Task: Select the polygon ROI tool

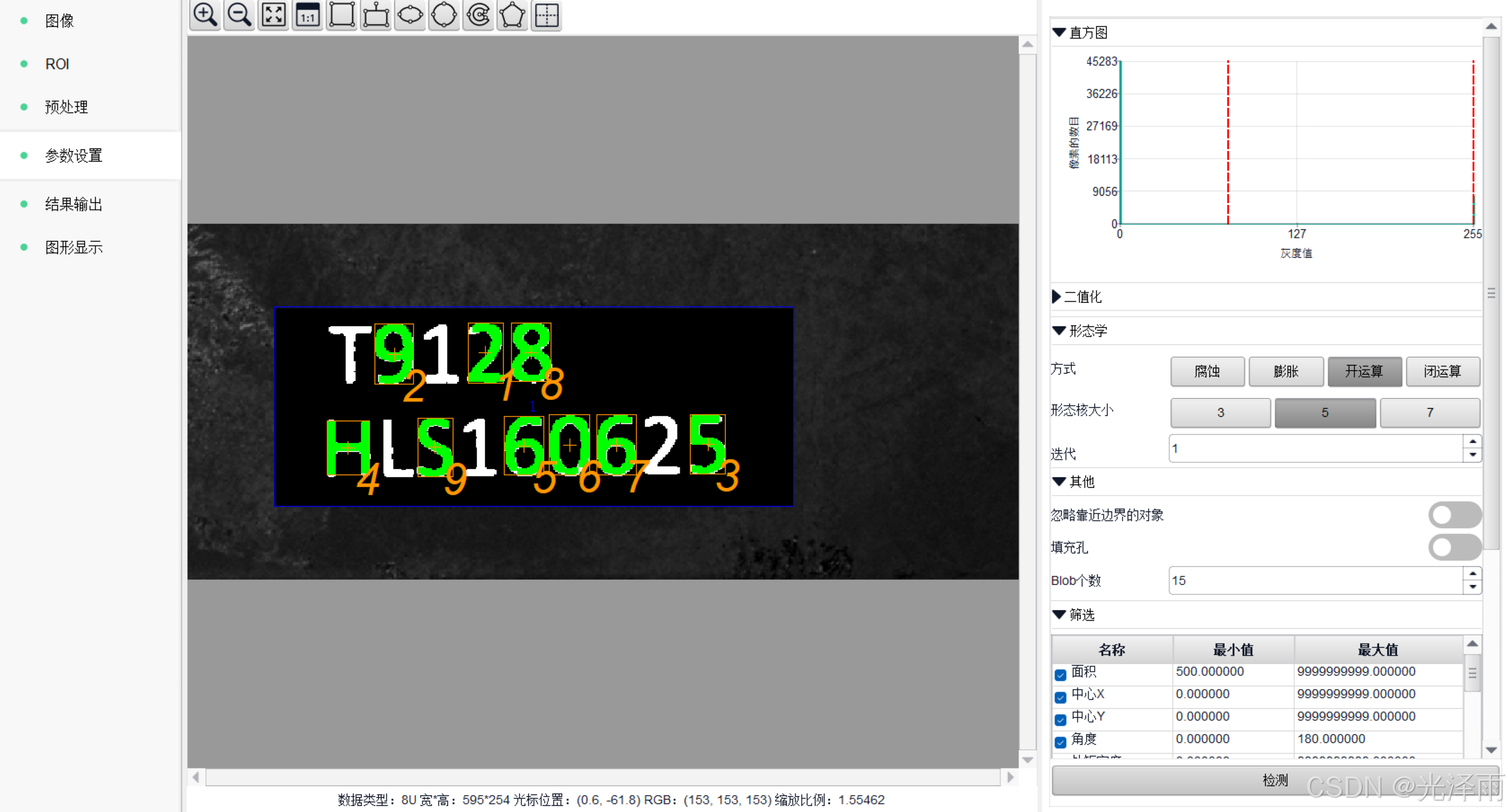Action: click(513, 14)
